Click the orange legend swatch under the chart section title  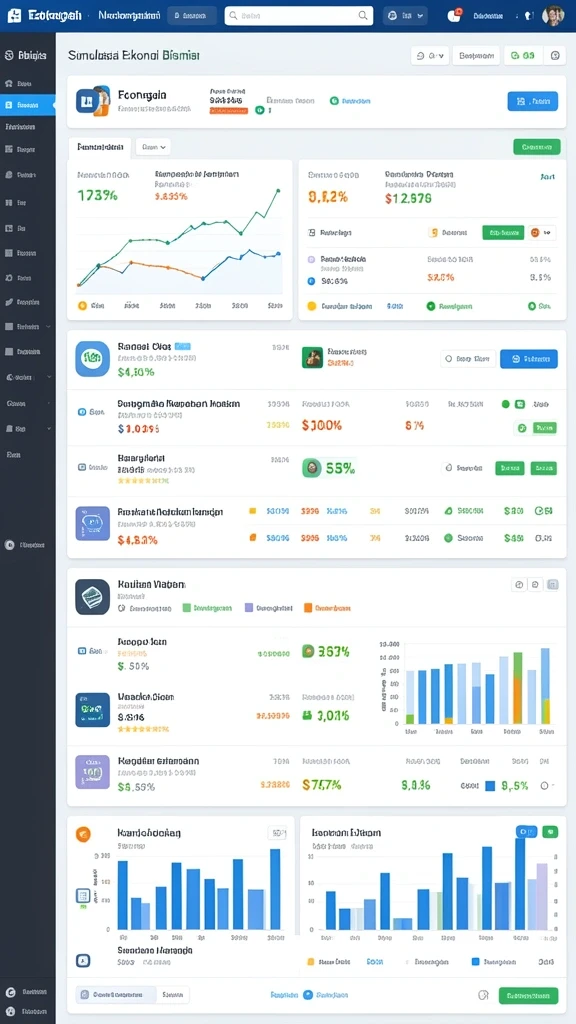coord(308,607)
